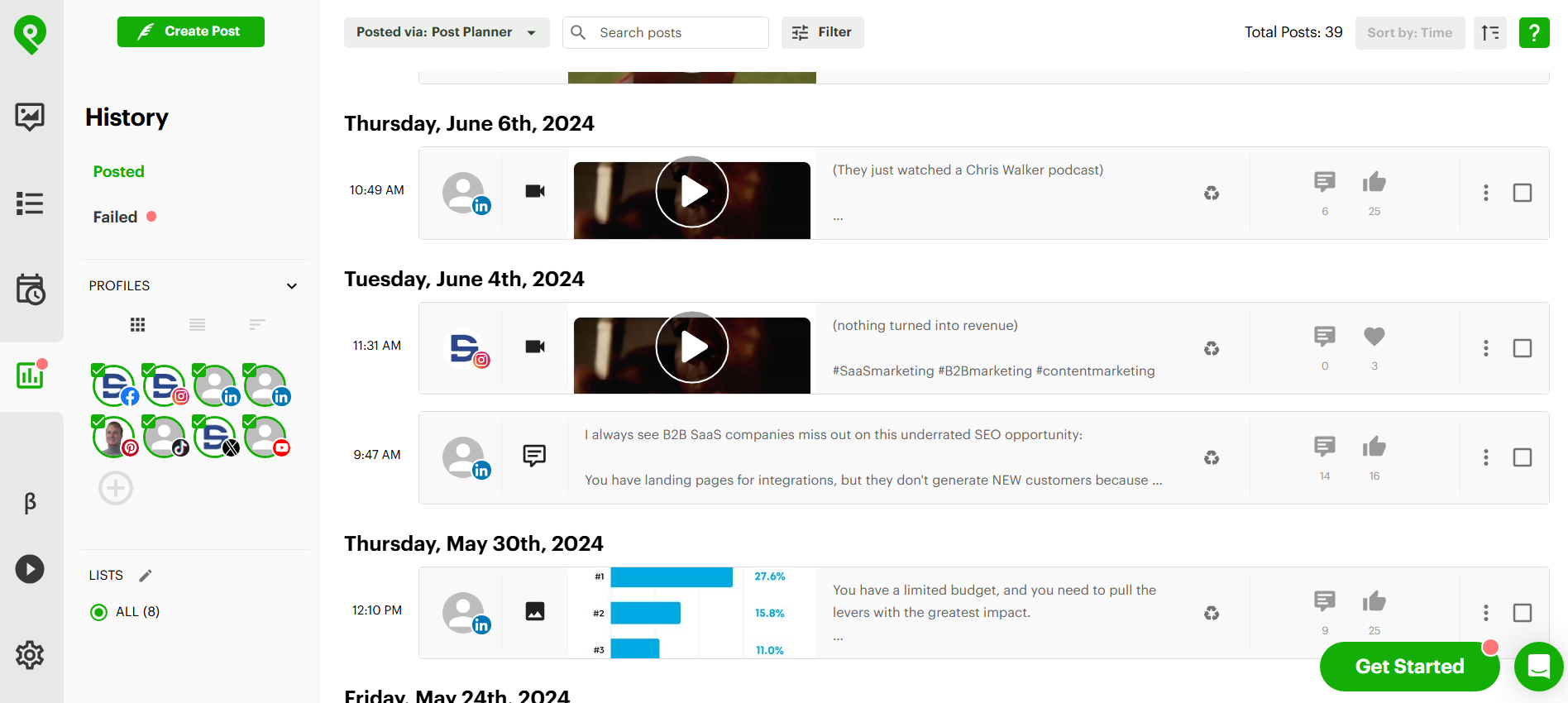Toggle the Facebook profile selection
Screen dimensions: 1568x703
(115, 385)
